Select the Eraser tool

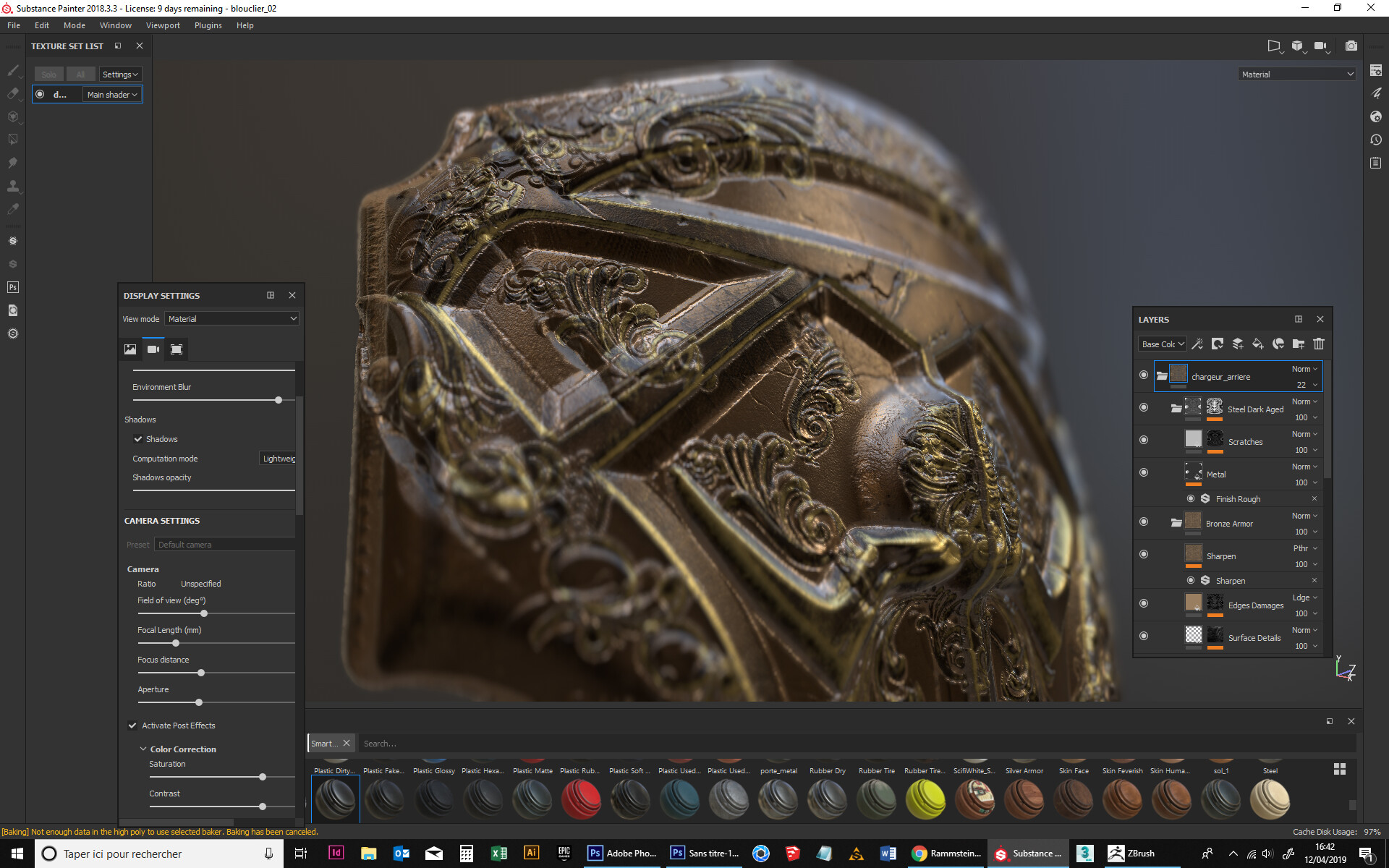[13, 93]
